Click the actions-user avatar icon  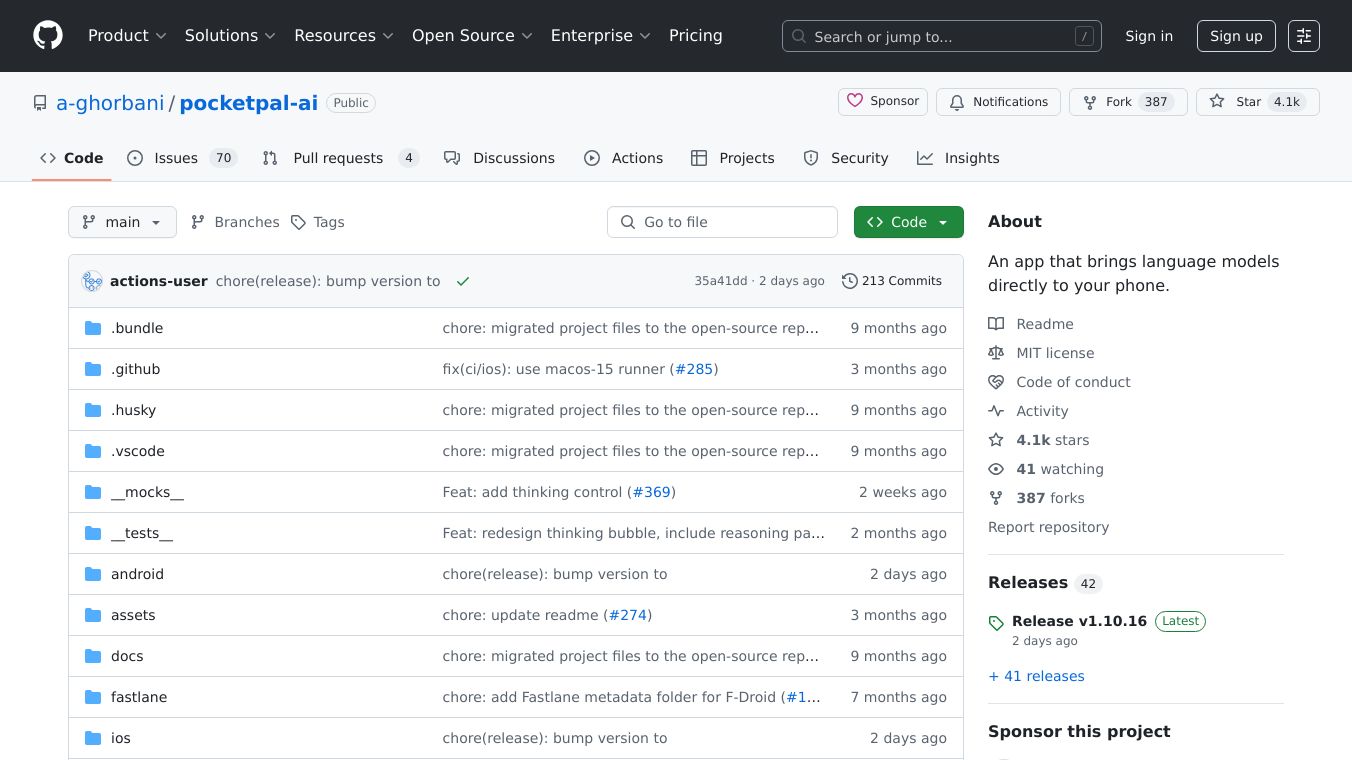tap(92, 281)
